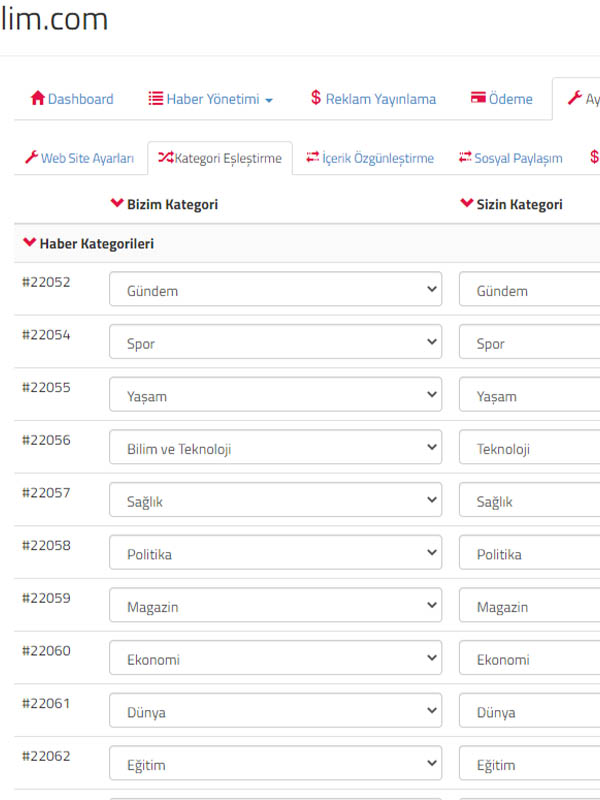The width and height of the screenshot is (600, 800).
Task: Expand the Magazin Bizim Kategori dropdown
Action: pos(275,607)
